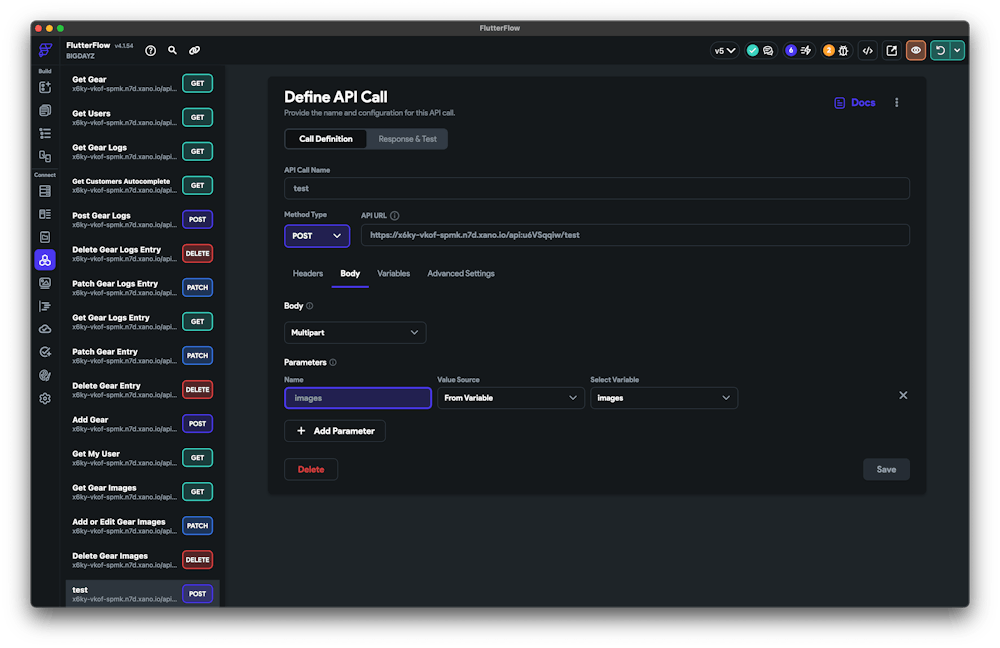Screen dimensions: 1000x648
Task: Open the Widget Palette add icon
Action: pyautogui.click(x=45, y=87)
